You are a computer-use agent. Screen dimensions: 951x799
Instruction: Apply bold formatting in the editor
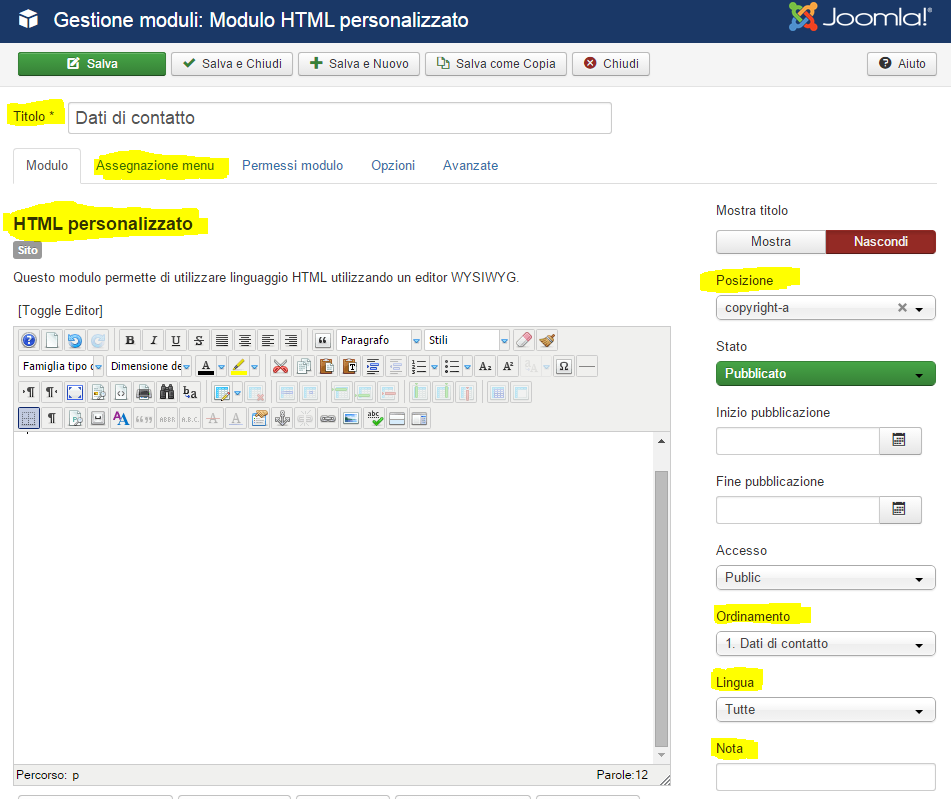pyautogui.click(x=129, y=340)
